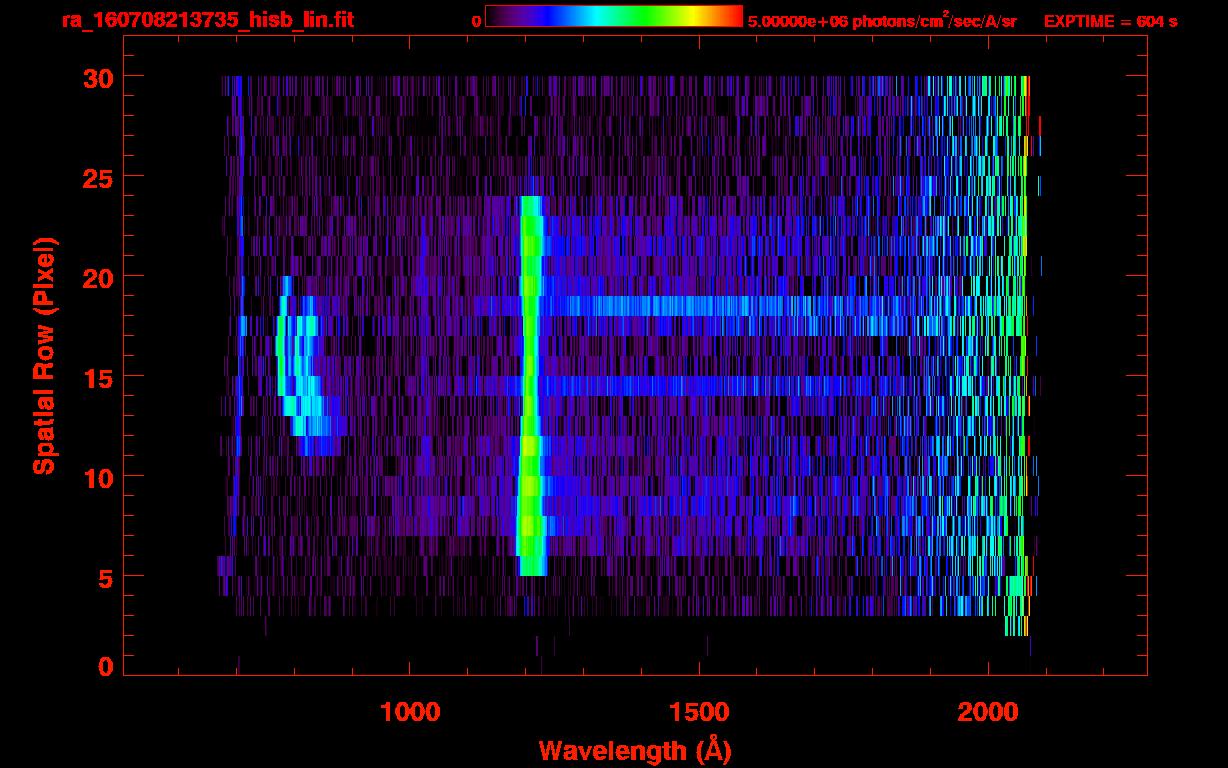1228x768 pixels.
Task: Click the 1000 wavelength tick label
Action: click(x=410, y=712)
